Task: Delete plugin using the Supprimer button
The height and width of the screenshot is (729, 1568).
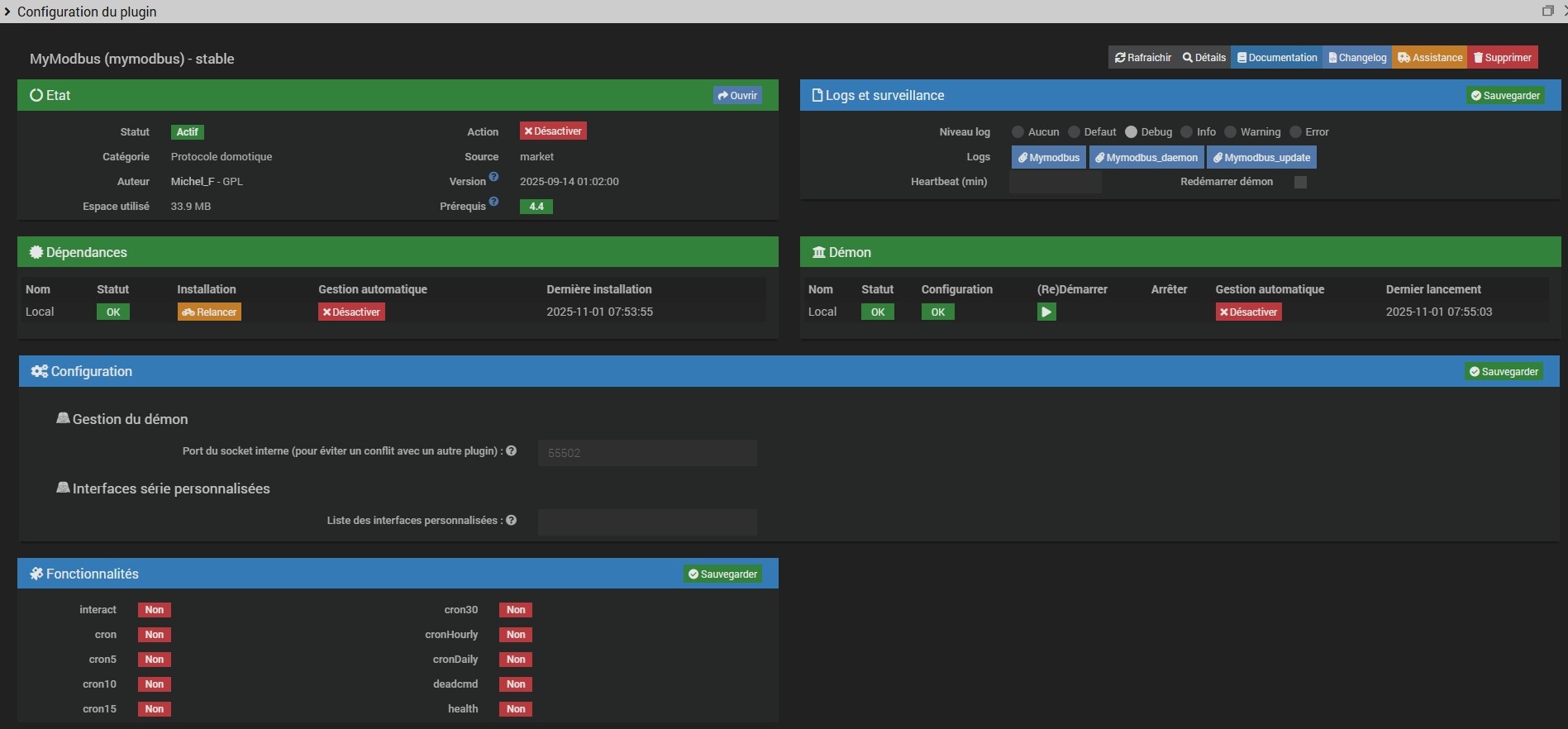Action: click(x=1503, y=57)
